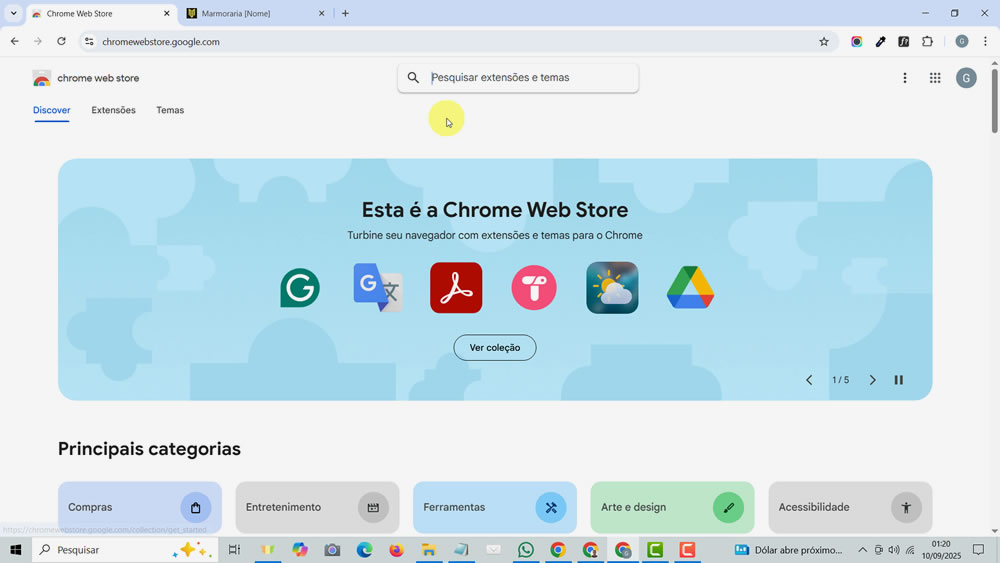Close the Chrome Web Store tab

click(166, 13)
